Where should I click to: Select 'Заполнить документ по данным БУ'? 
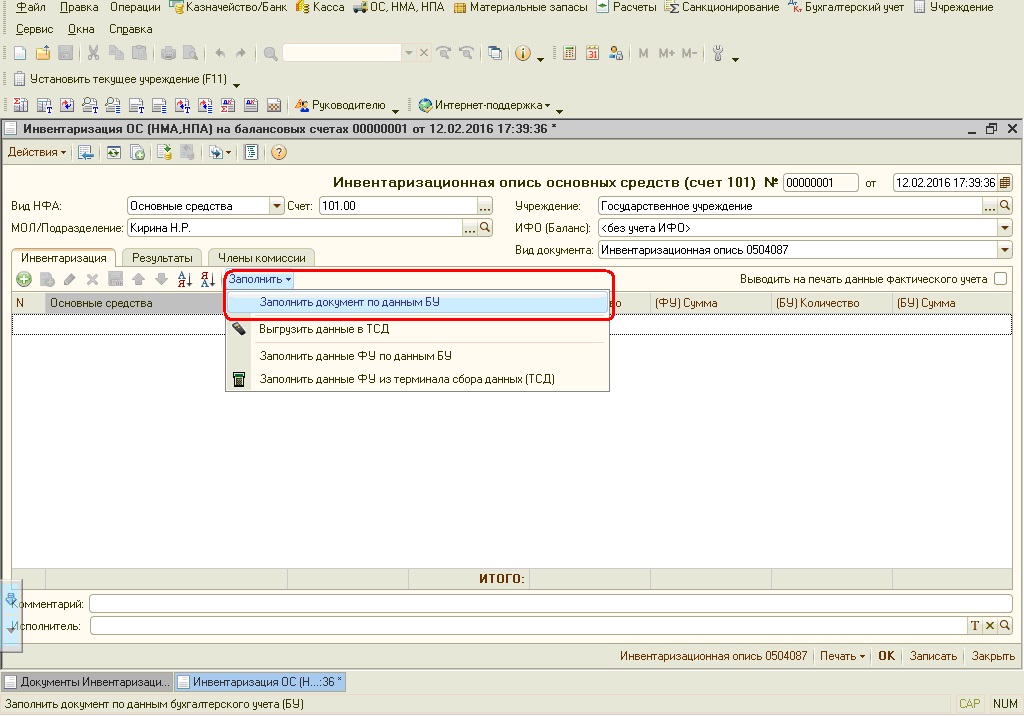[350, 302]
